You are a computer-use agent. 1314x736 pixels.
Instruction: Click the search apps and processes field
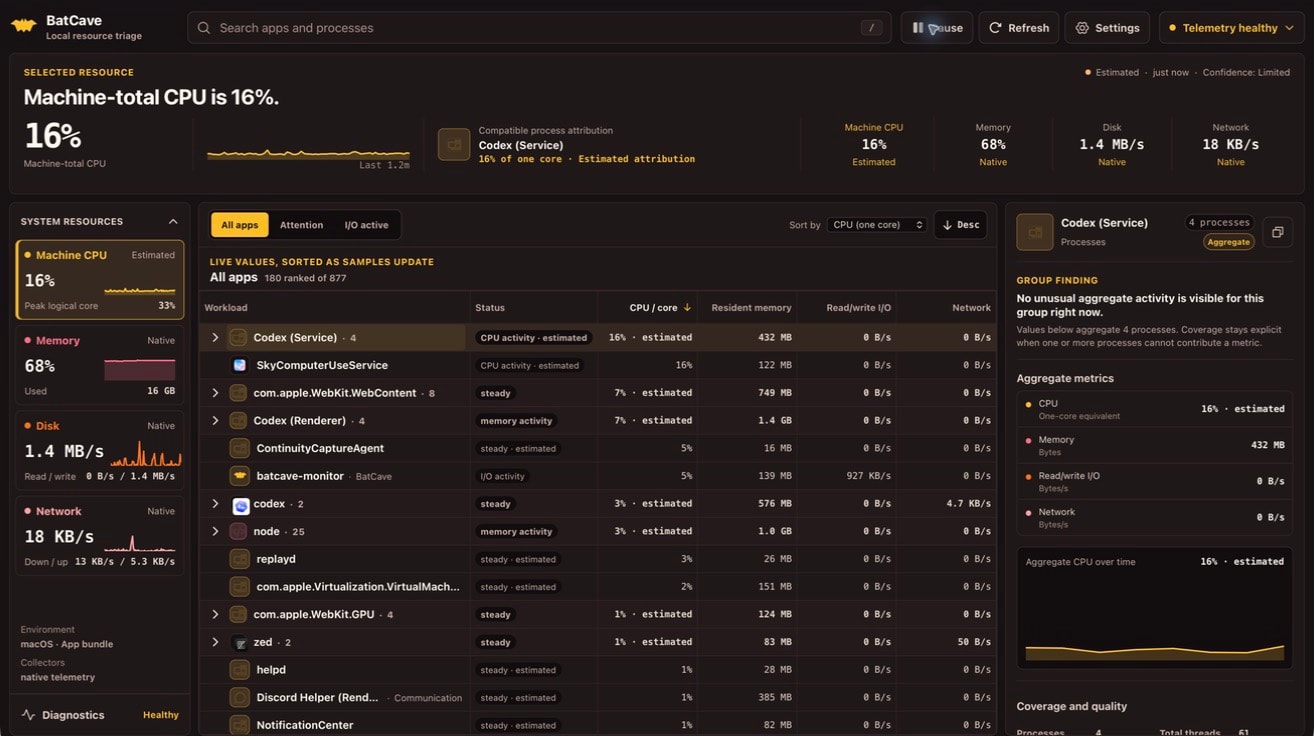click(538, 28)
